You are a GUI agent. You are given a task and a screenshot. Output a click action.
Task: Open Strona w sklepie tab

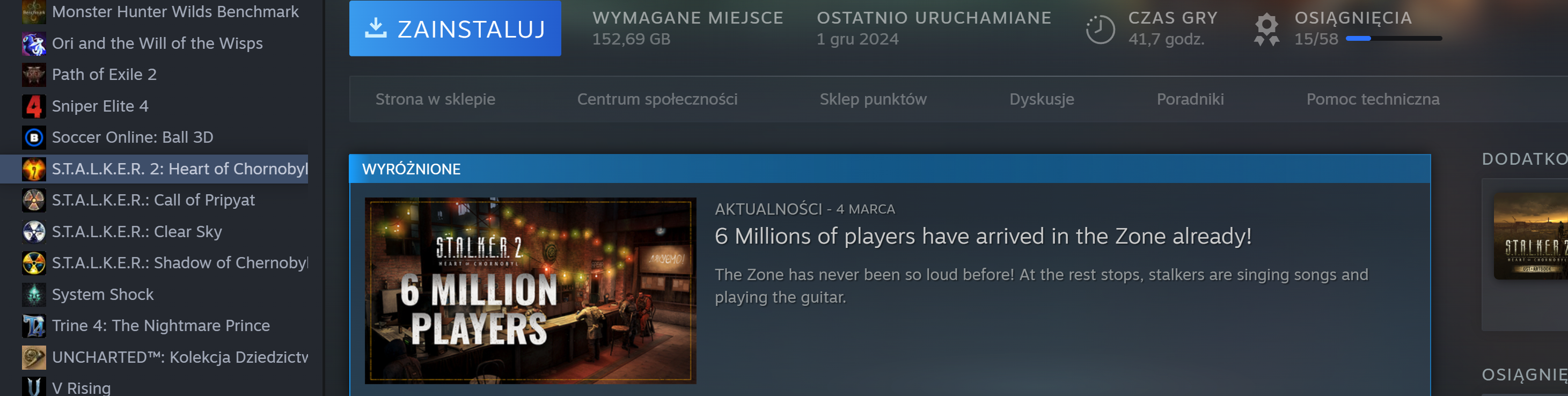[435, 99]
